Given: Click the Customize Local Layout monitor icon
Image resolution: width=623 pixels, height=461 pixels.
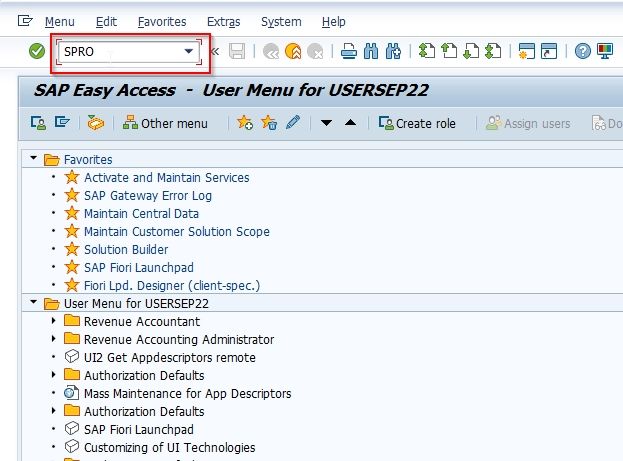Looking at the screenshot, I should point(605,51).
